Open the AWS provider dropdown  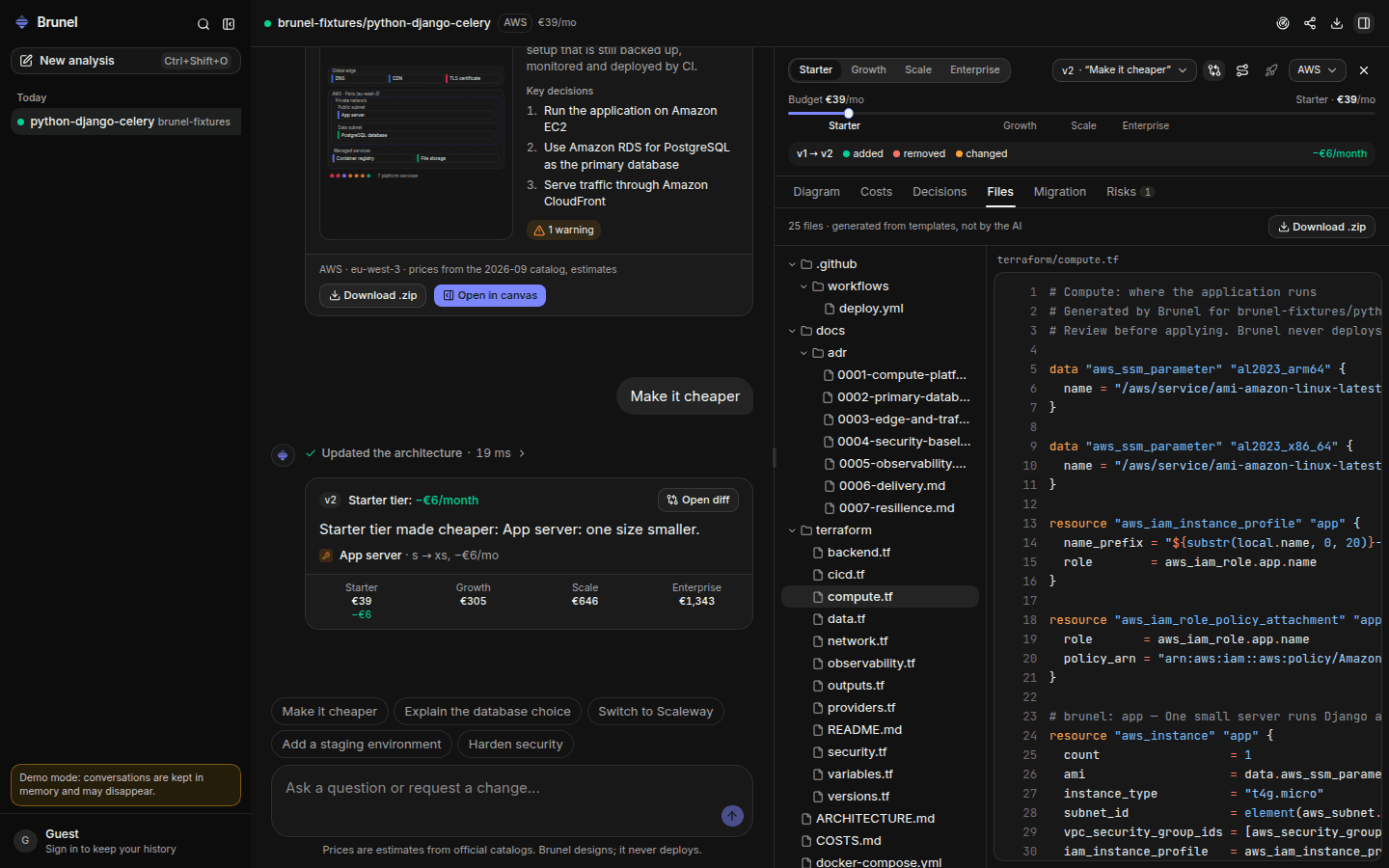pyautogui.click(x=1316, y=70)
